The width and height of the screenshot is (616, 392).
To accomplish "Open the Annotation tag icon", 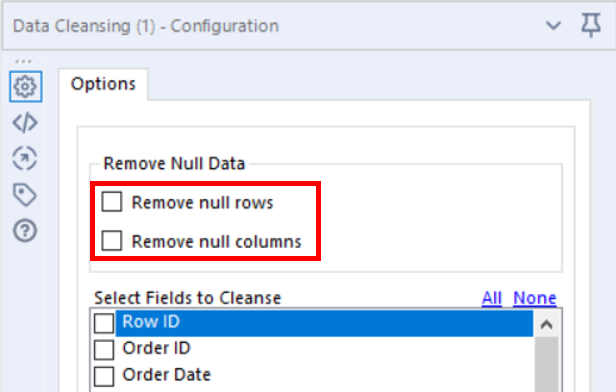I will coord(25,194).
